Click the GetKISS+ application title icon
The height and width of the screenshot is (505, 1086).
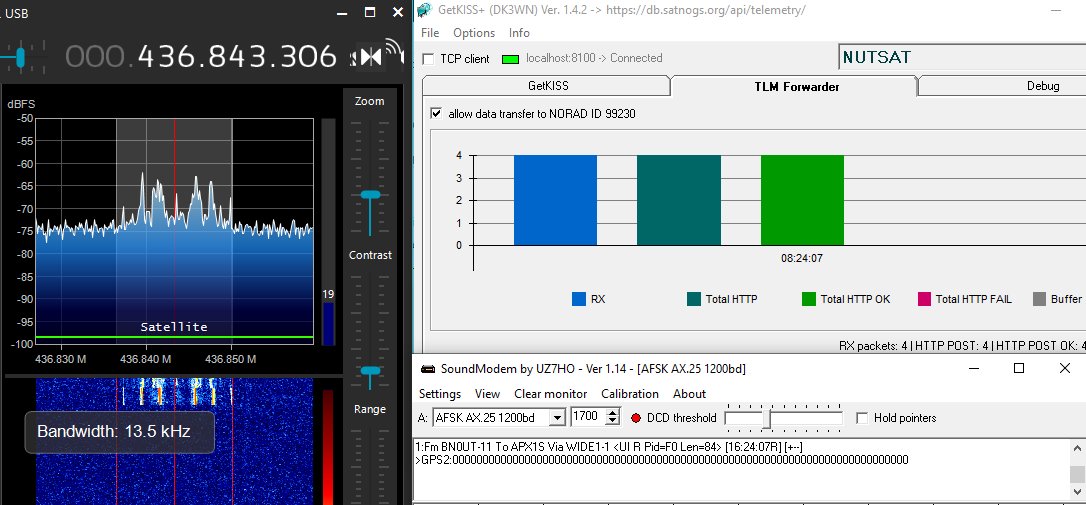click(x=425, y=10)
